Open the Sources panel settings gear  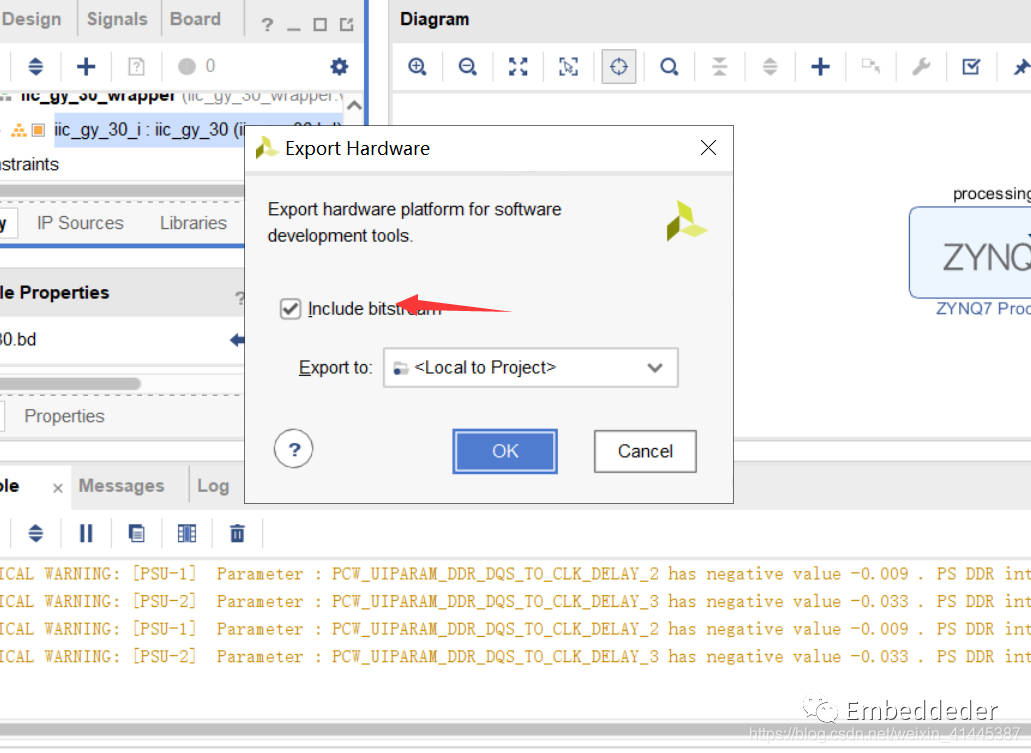coord(339,67)
